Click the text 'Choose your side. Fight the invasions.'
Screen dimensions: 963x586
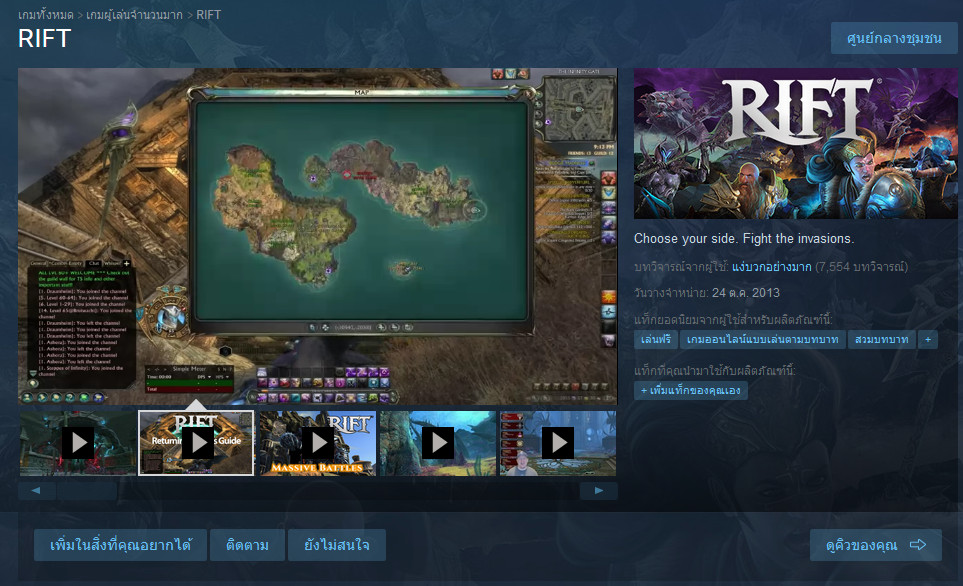(x=744, y=238)
